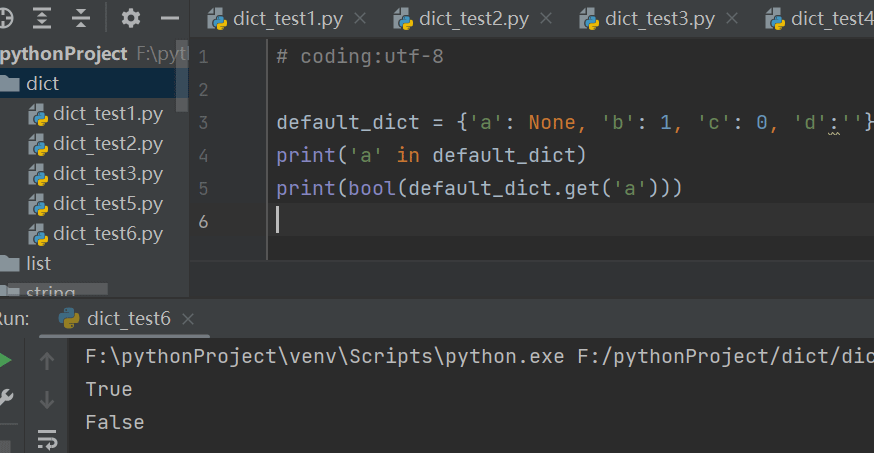This screenshot has height=453, width=874.
Task: Place cursor on empty line 6 in editor
Action: tap(500, 220)
